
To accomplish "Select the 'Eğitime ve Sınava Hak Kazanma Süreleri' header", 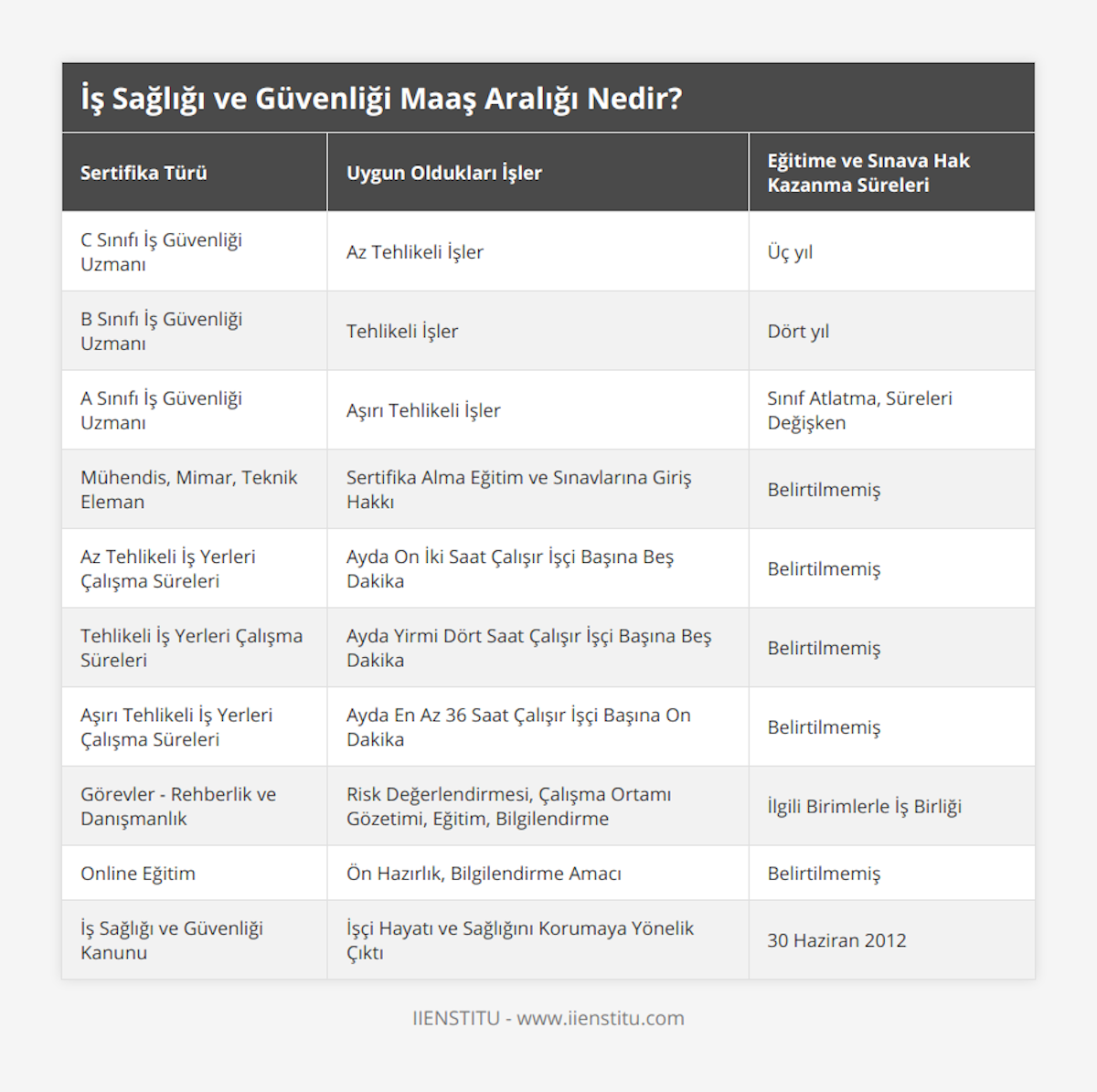I will [868, 173].
